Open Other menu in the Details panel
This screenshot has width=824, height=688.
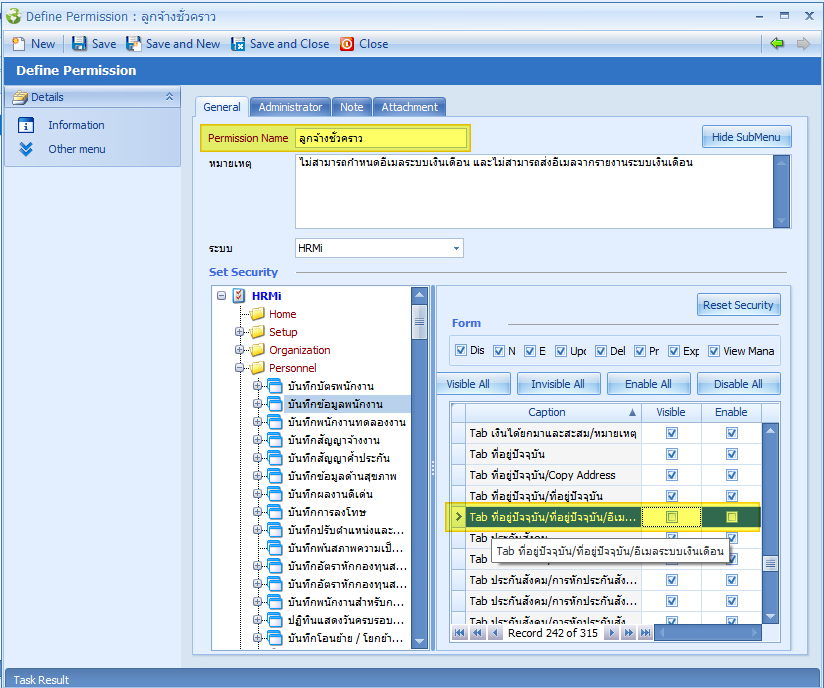click(x=76, y=149)
